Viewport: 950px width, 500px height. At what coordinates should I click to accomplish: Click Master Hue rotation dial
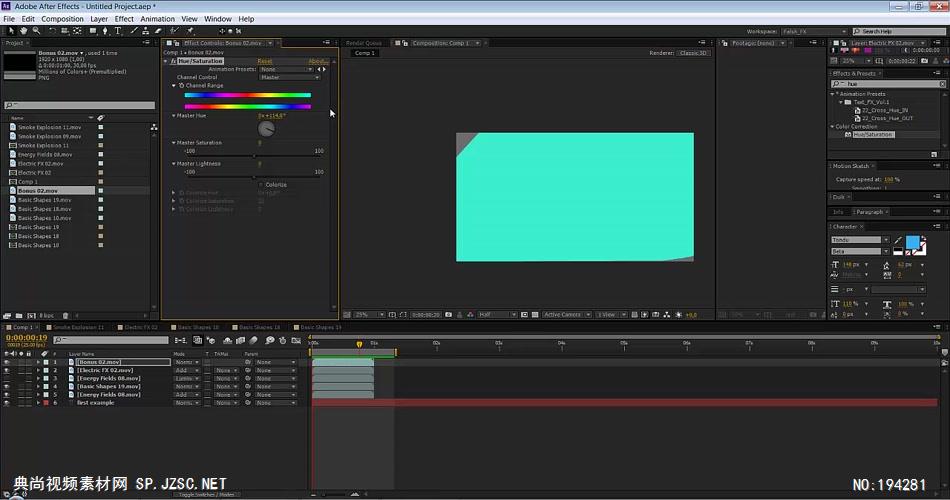pos(266,128)
